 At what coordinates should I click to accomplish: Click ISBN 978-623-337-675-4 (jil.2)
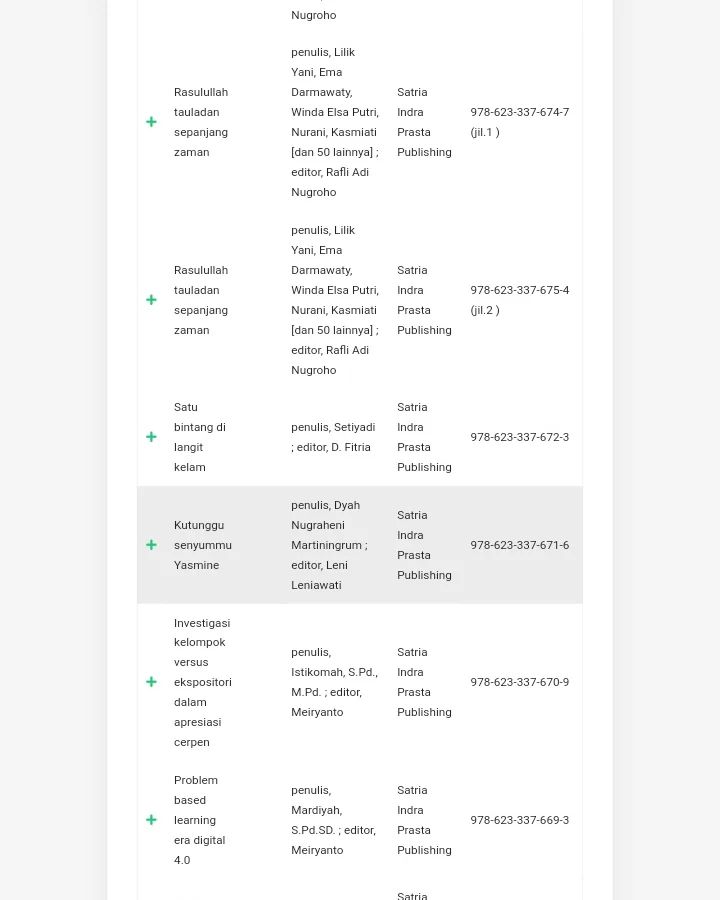[519, 300]
